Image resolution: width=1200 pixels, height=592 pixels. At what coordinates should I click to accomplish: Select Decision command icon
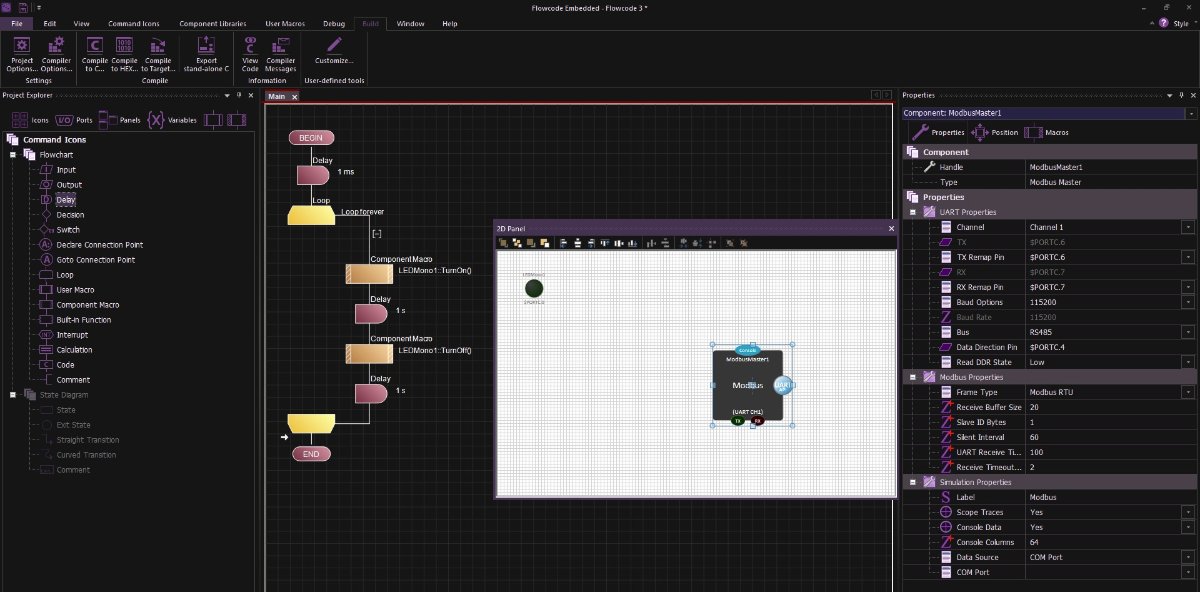tap(62, 215)
